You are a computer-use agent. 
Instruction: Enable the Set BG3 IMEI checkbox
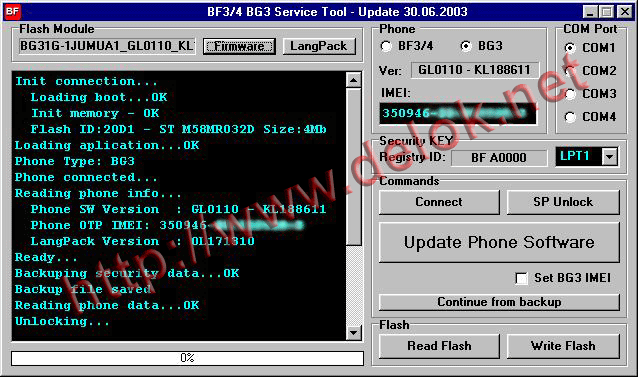521,278
